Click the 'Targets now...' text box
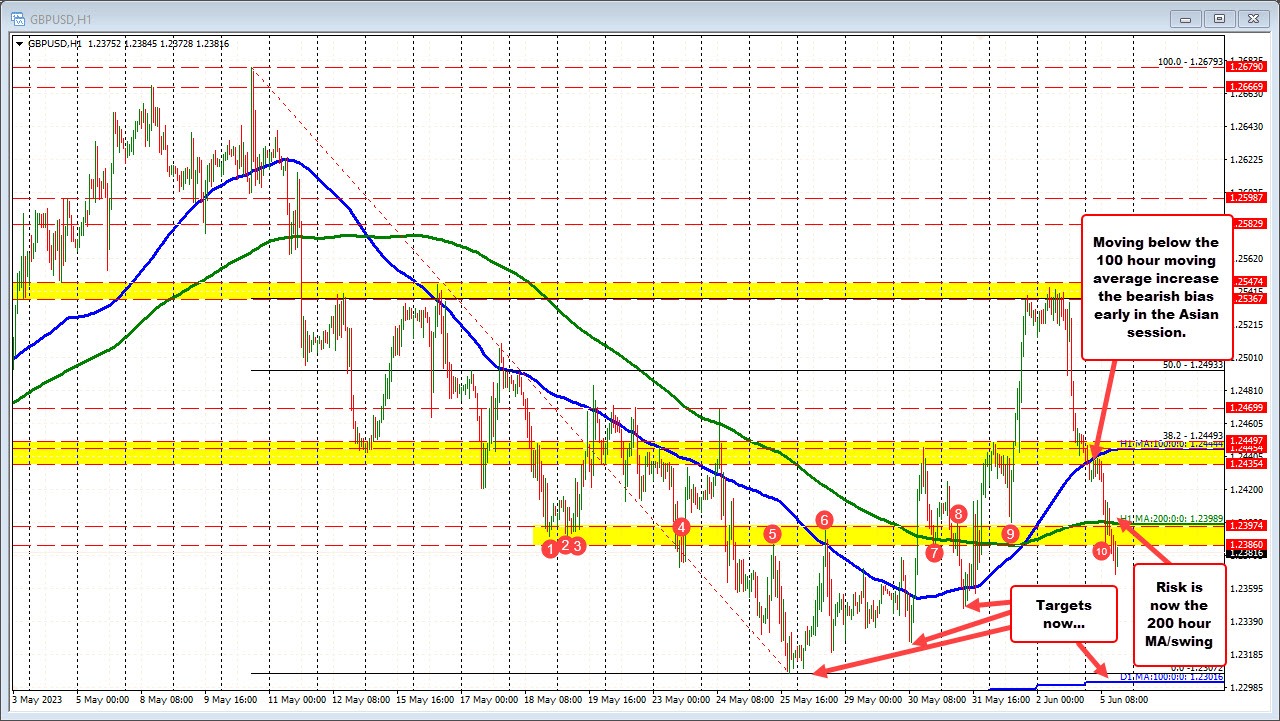The width and height of the screenshot is (1280, 721). (x=1064, y=614)
